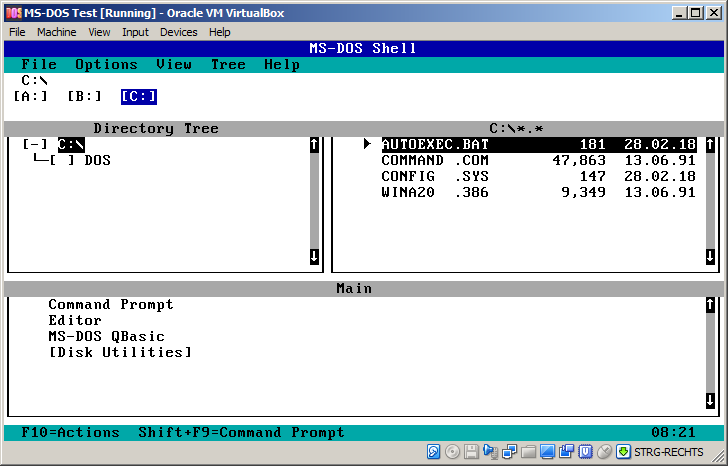This screenshot has width=728, height=466.
Task: Click the green host key arrow icon
Action: pos(624,451)
